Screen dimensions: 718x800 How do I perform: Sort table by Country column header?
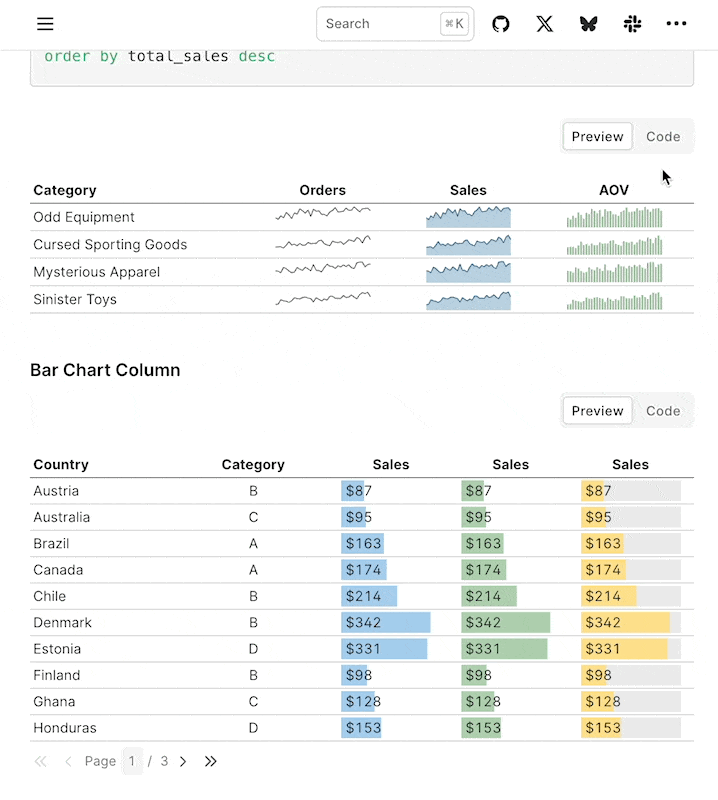(x=61, y=465)
